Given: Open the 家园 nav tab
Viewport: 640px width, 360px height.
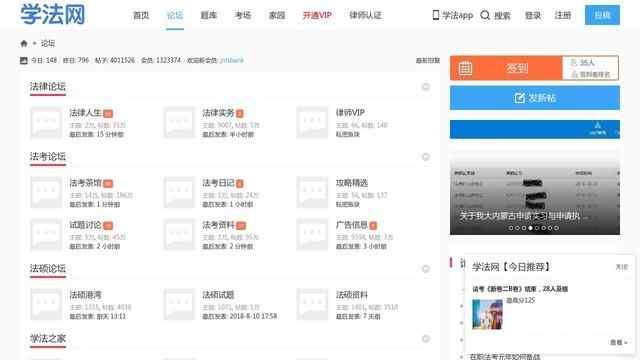Looking at the screenshot, I should (277, 16).
